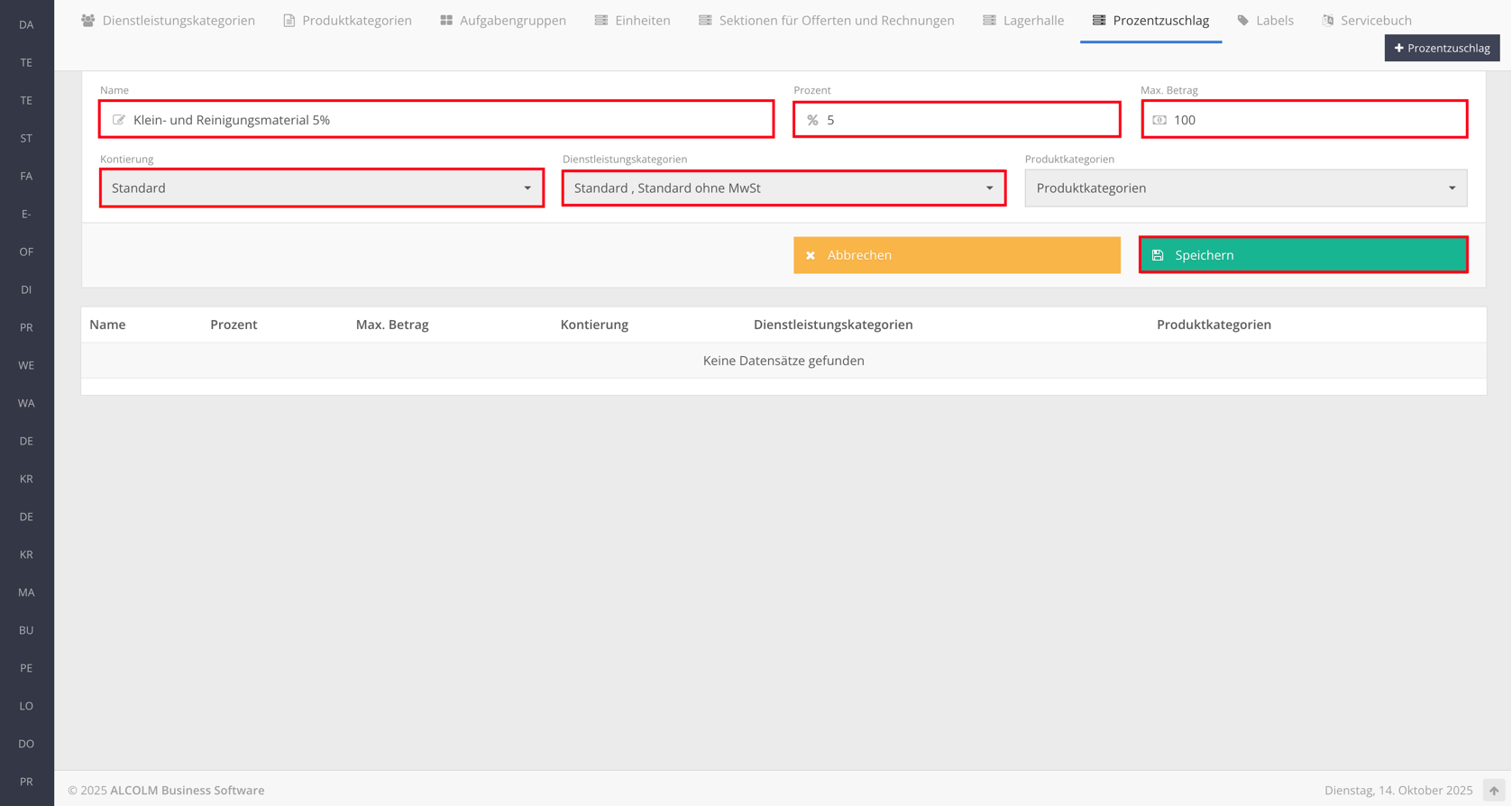Viewport: 1512px width, 806px height.
Task: Open the LO sidebar item
Action: pos(26,706)
